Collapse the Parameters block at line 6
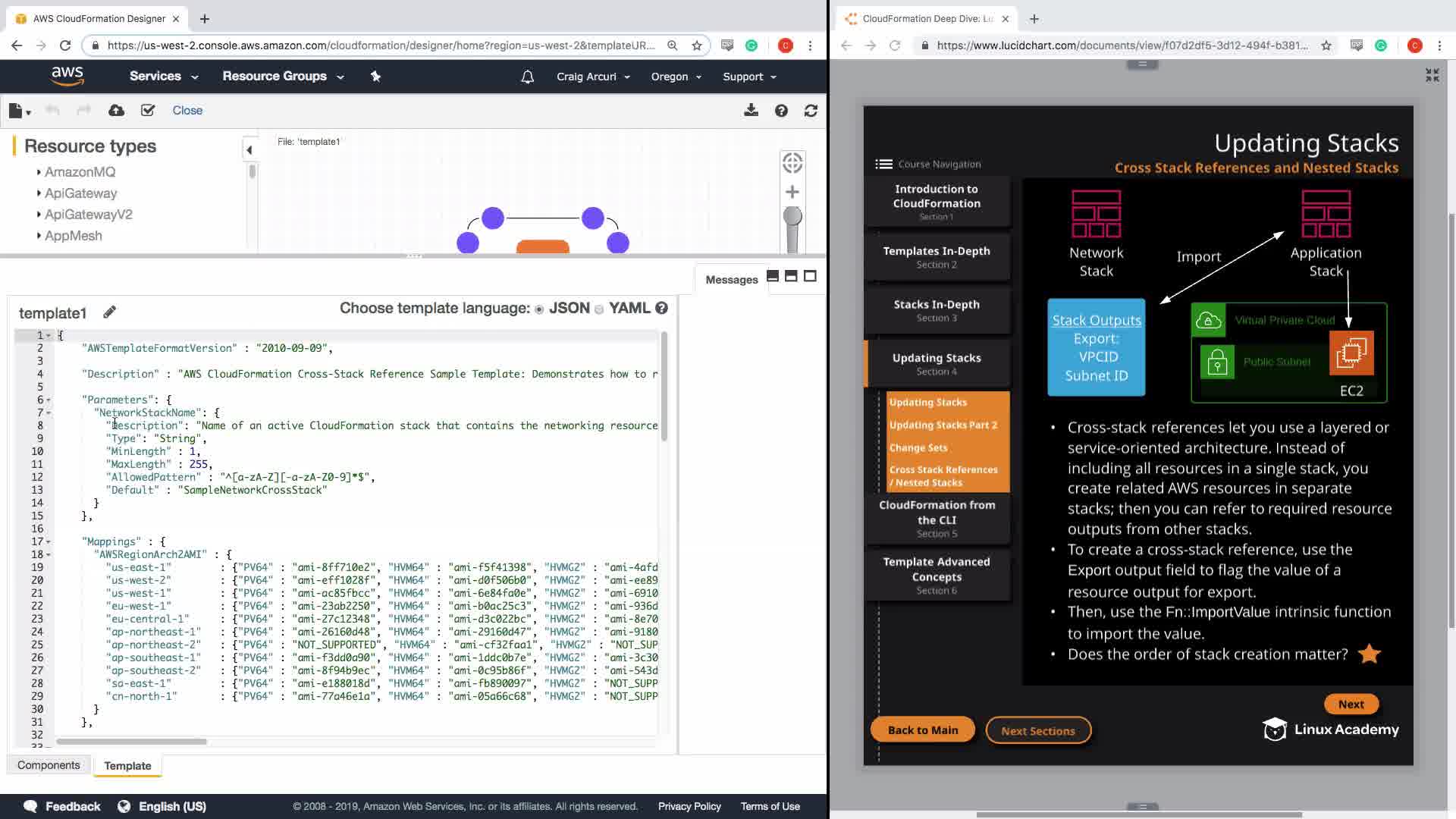1456x819 pixels. point(49,400)
